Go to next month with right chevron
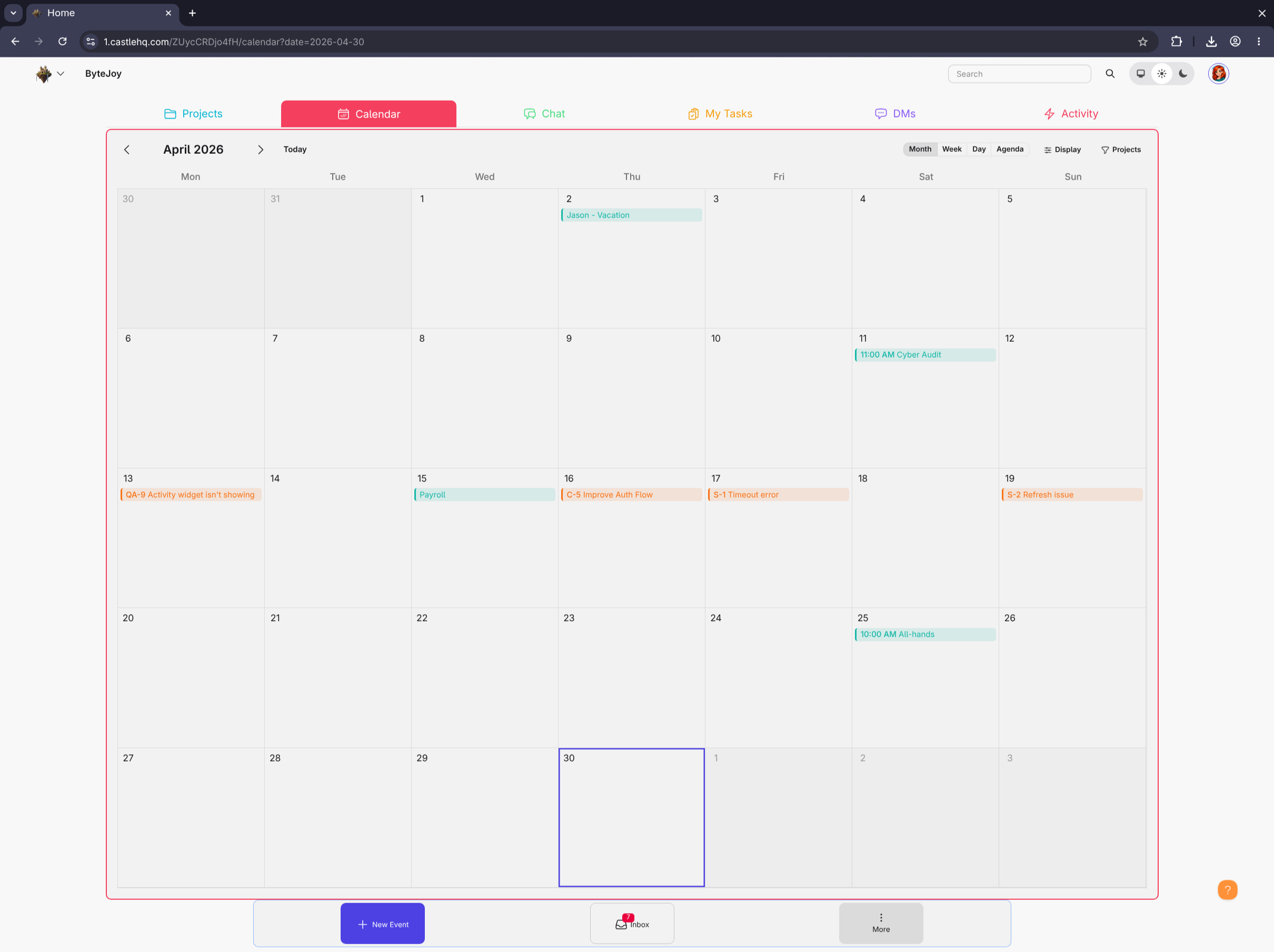The height and width of the screenshot is (952, 1274). pos(261,150)
